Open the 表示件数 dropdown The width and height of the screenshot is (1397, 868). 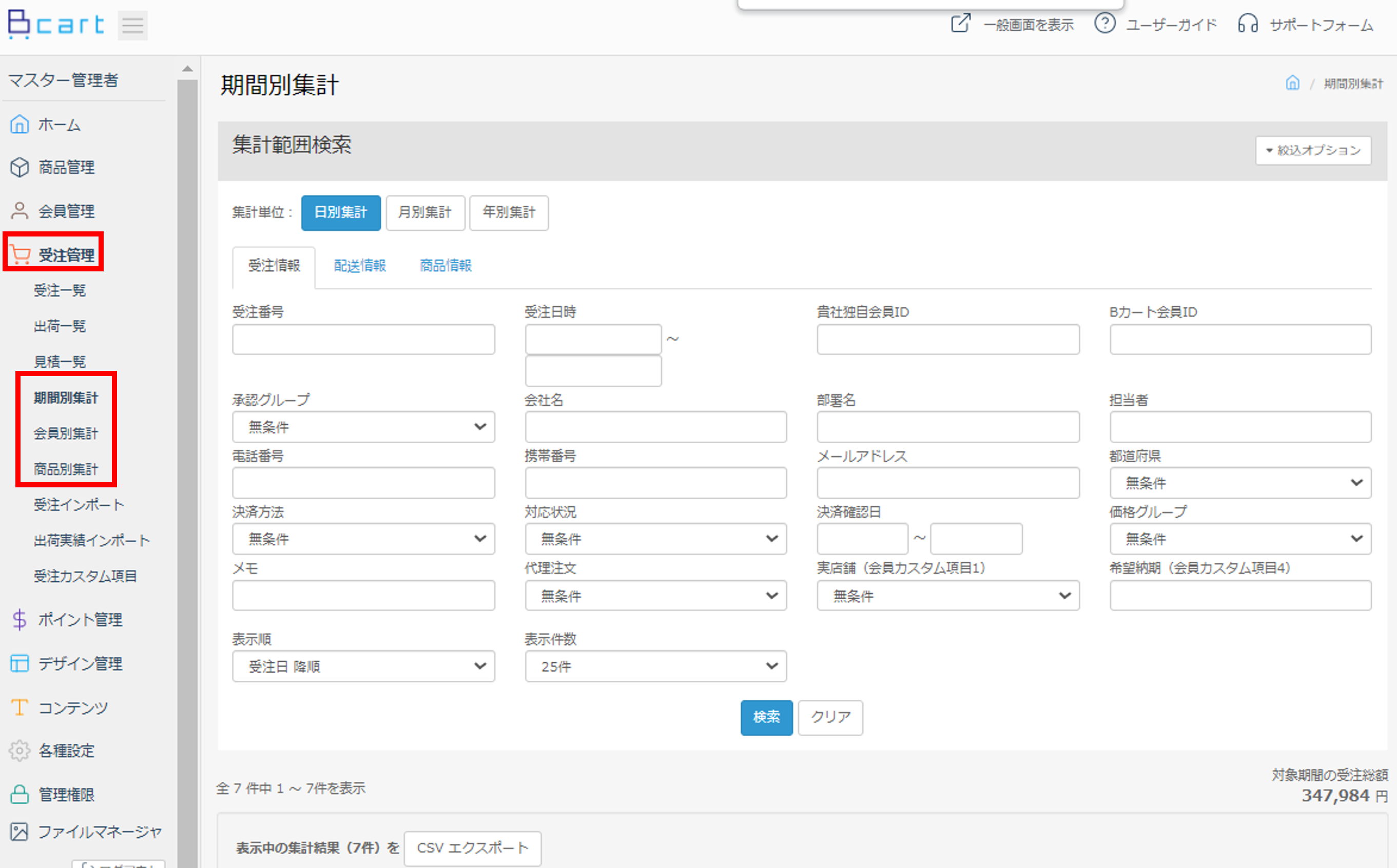pyautogui.click(x=656, y=666)
